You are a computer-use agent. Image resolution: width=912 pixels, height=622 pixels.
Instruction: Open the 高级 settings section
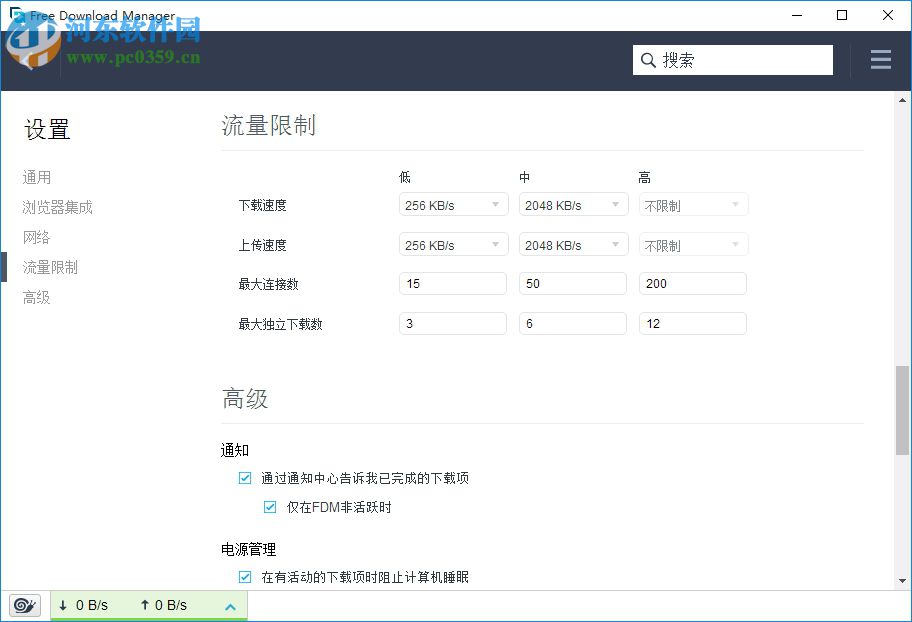tap(36, 297)
